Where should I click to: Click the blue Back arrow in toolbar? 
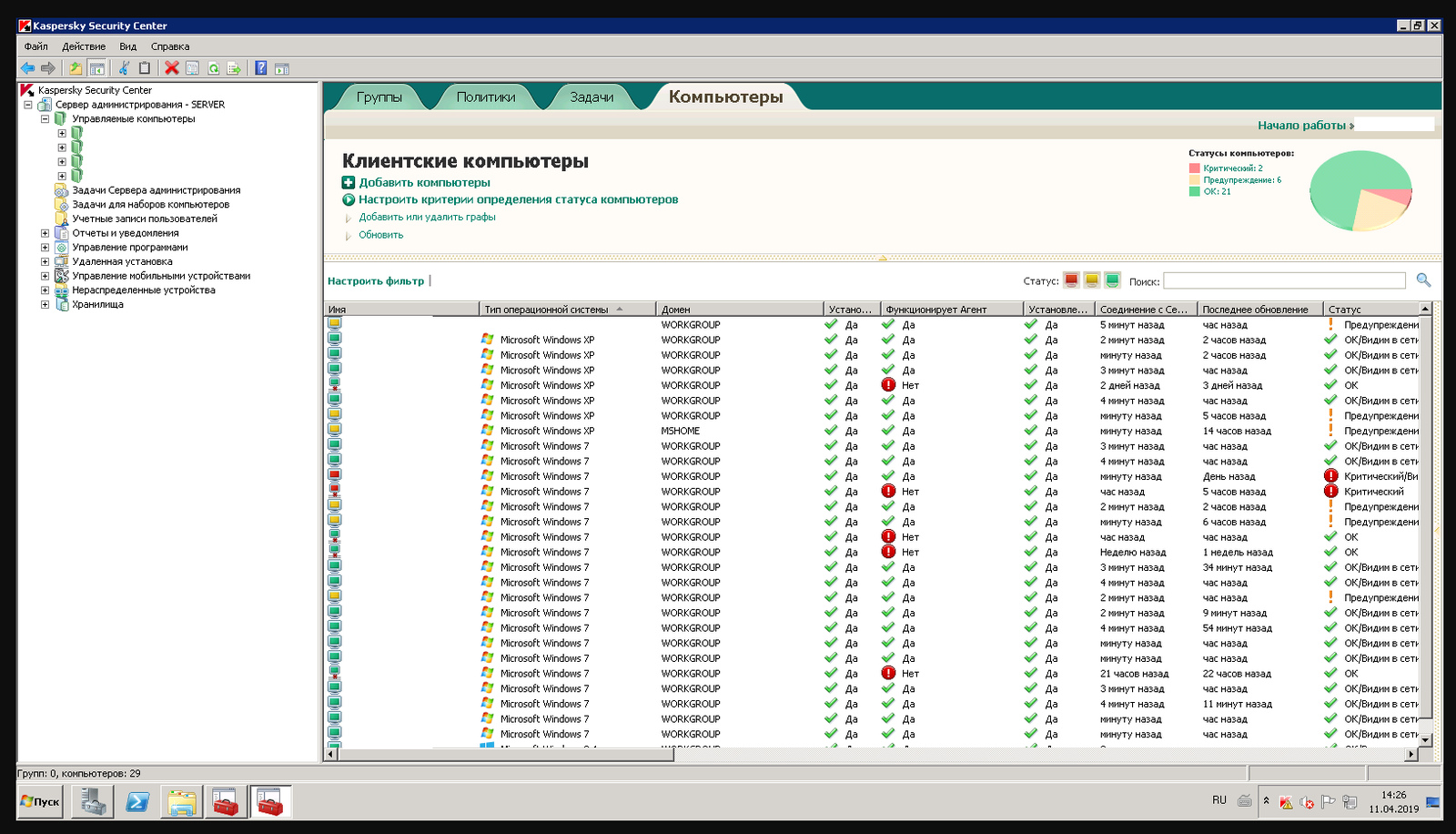tap(27, 68)
